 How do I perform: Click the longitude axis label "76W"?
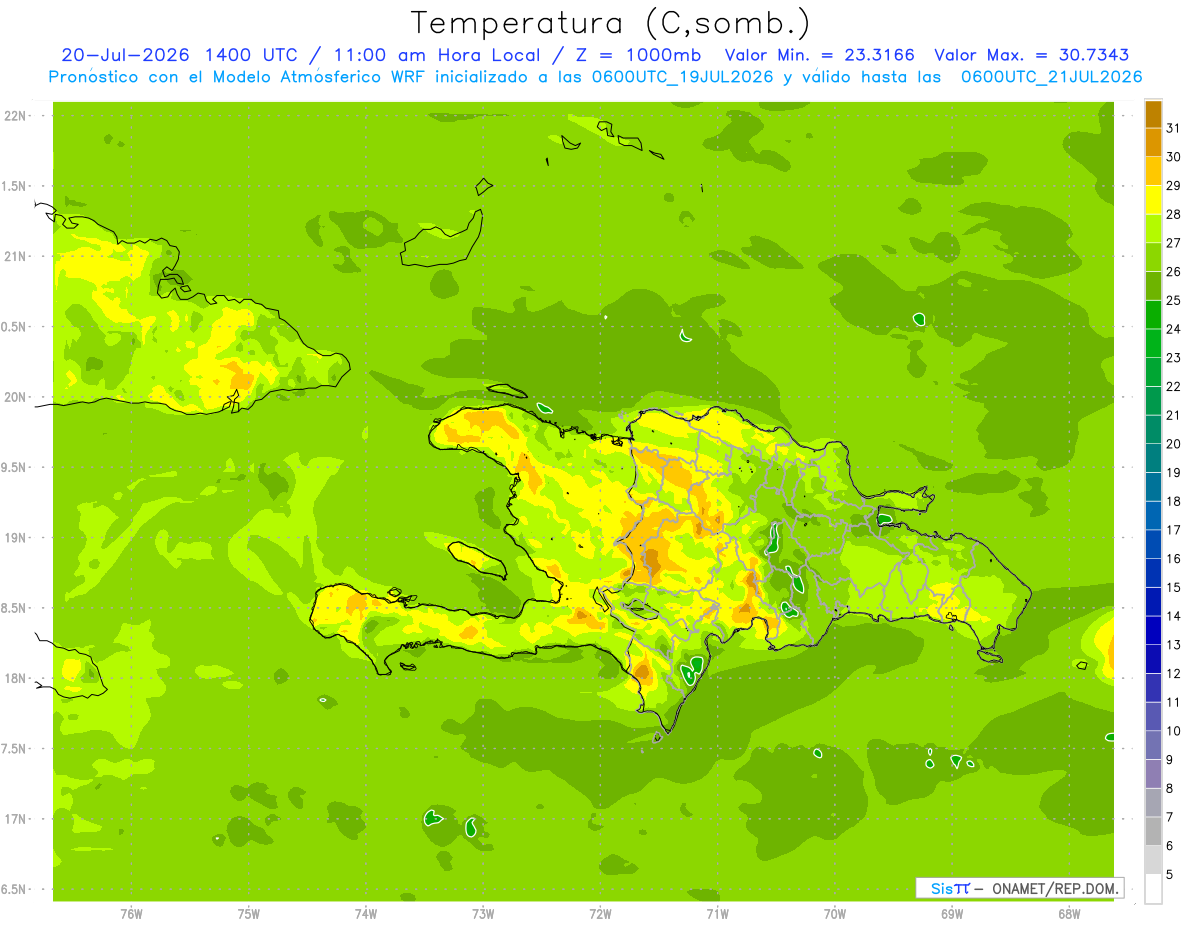pyautogui.click(x=131, y=914)
